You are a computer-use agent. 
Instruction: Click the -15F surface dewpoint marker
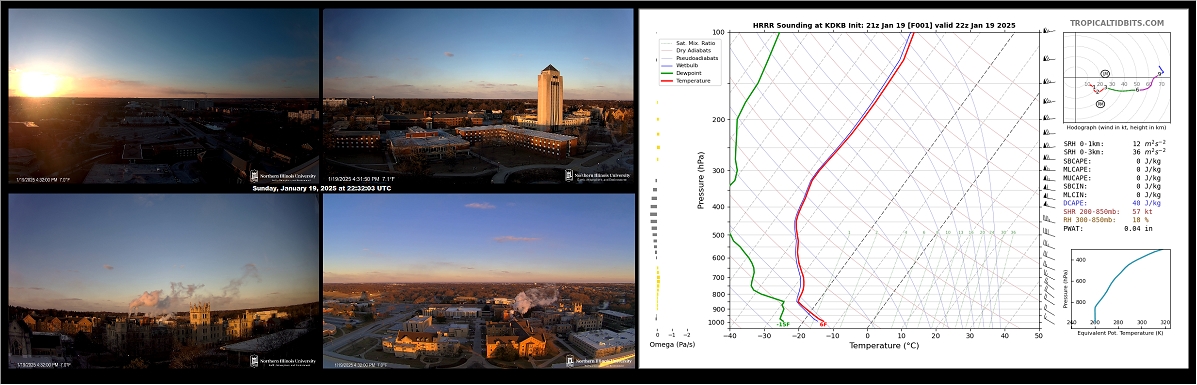[782, 325]
